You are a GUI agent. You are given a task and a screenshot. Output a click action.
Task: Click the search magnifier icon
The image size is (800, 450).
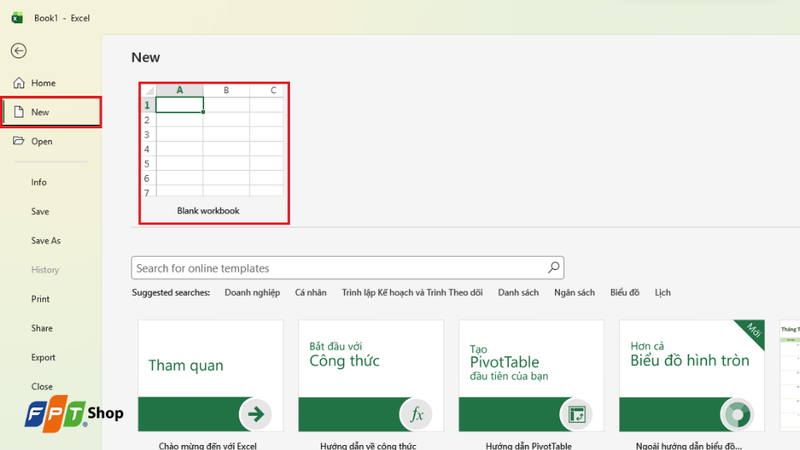coord(554,267)
